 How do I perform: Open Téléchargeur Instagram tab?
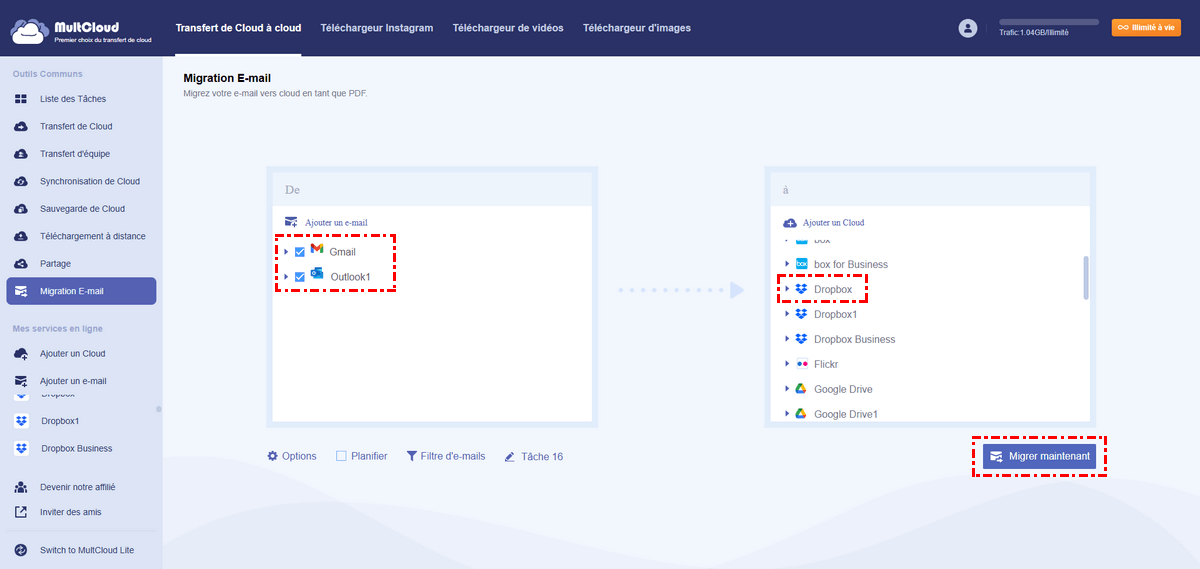coord(377,28)
